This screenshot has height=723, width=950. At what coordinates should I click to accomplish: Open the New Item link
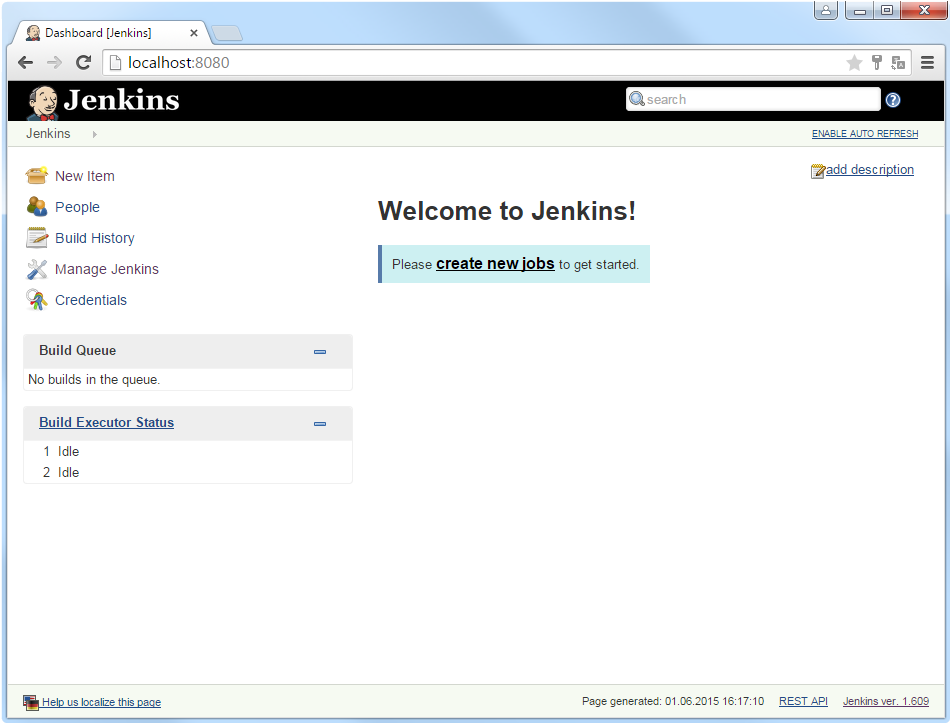[x=85, y=176]
